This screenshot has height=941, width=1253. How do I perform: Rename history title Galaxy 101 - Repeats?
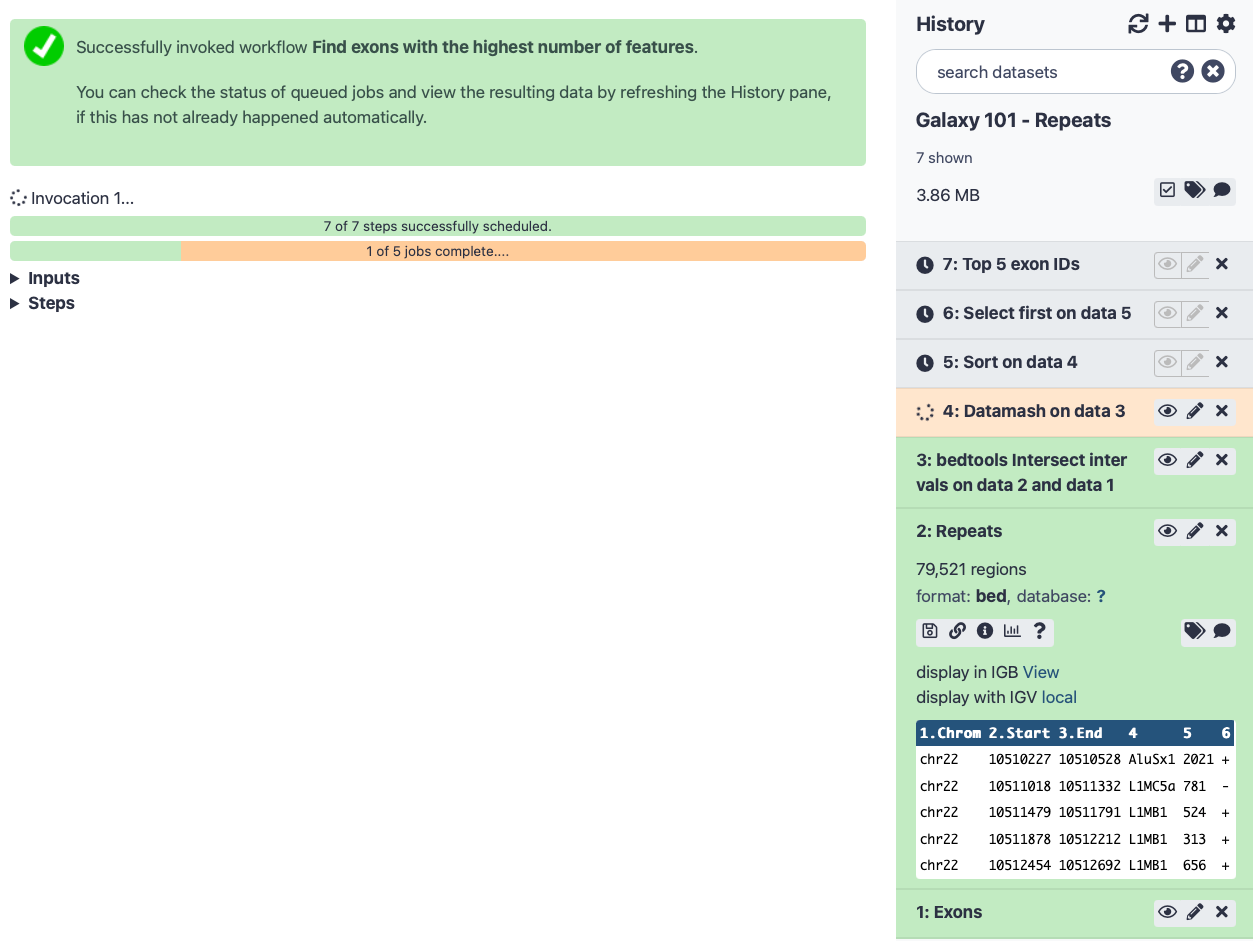1013,120
